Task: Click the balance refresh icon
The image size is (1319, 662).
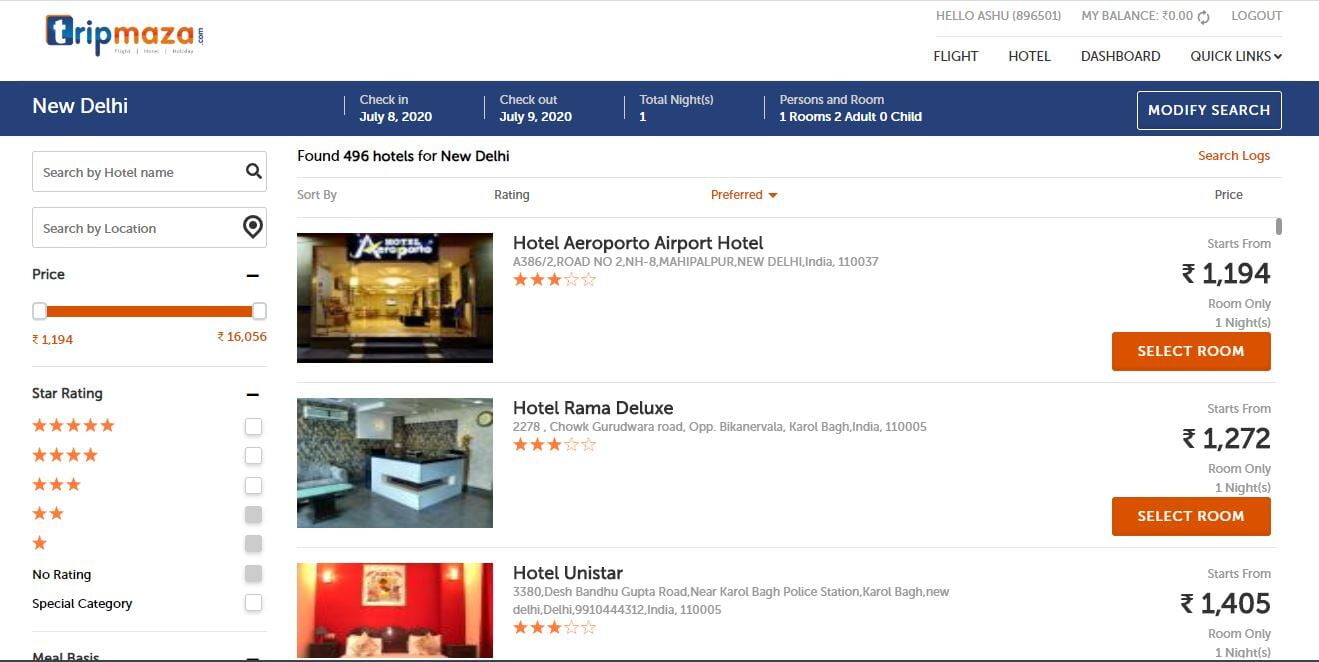Action: pyautogui.click(x=1203, y=17)
